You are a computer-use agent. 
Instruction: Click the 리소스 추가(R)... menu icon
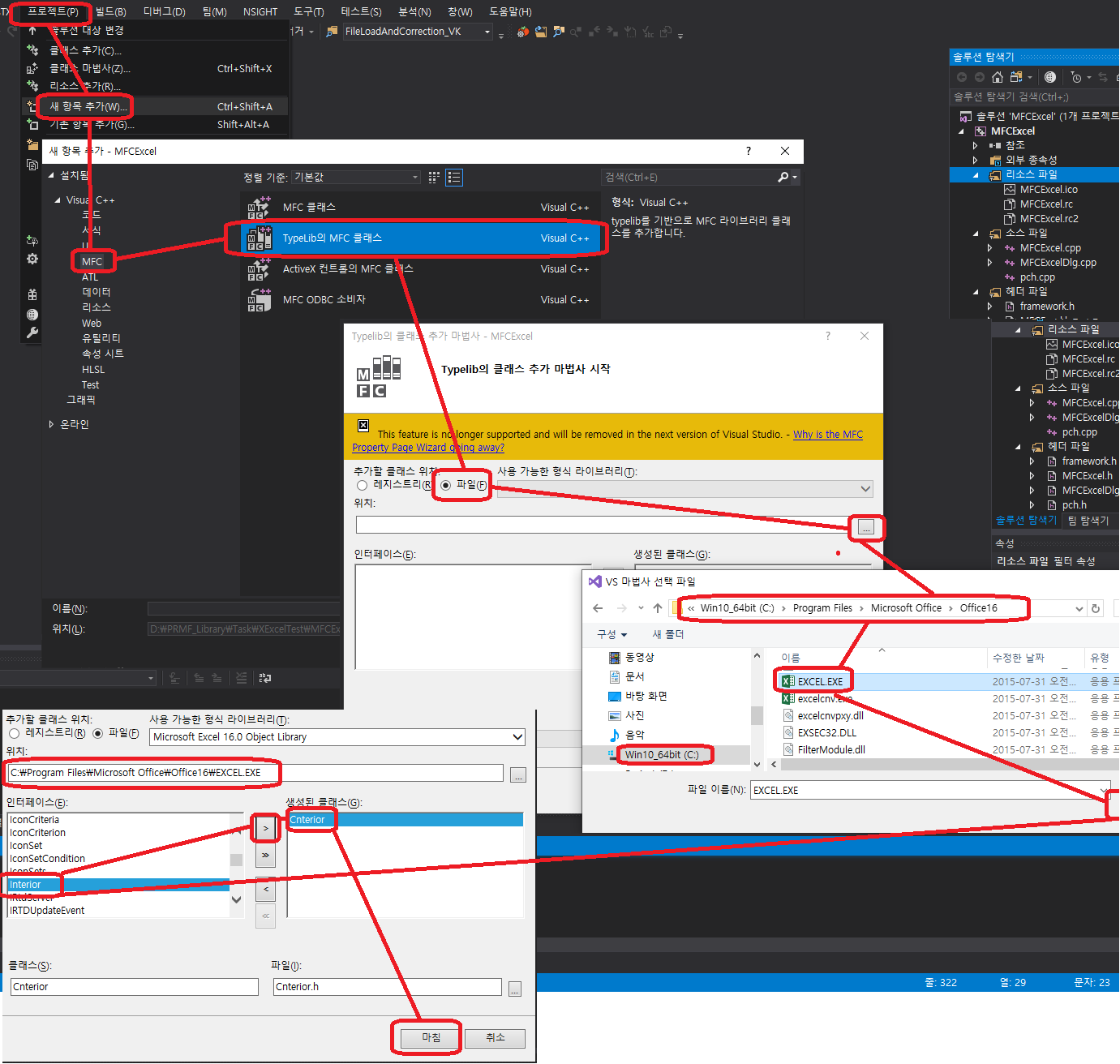(32, 86)
